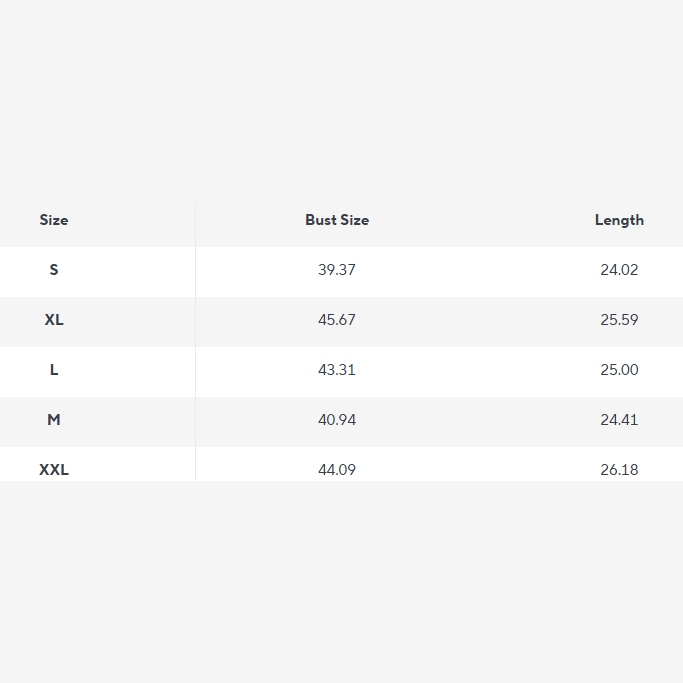This screenshot has width=683, height=683.
Task: Click bust size value 44.09
Action: point(337,469)
